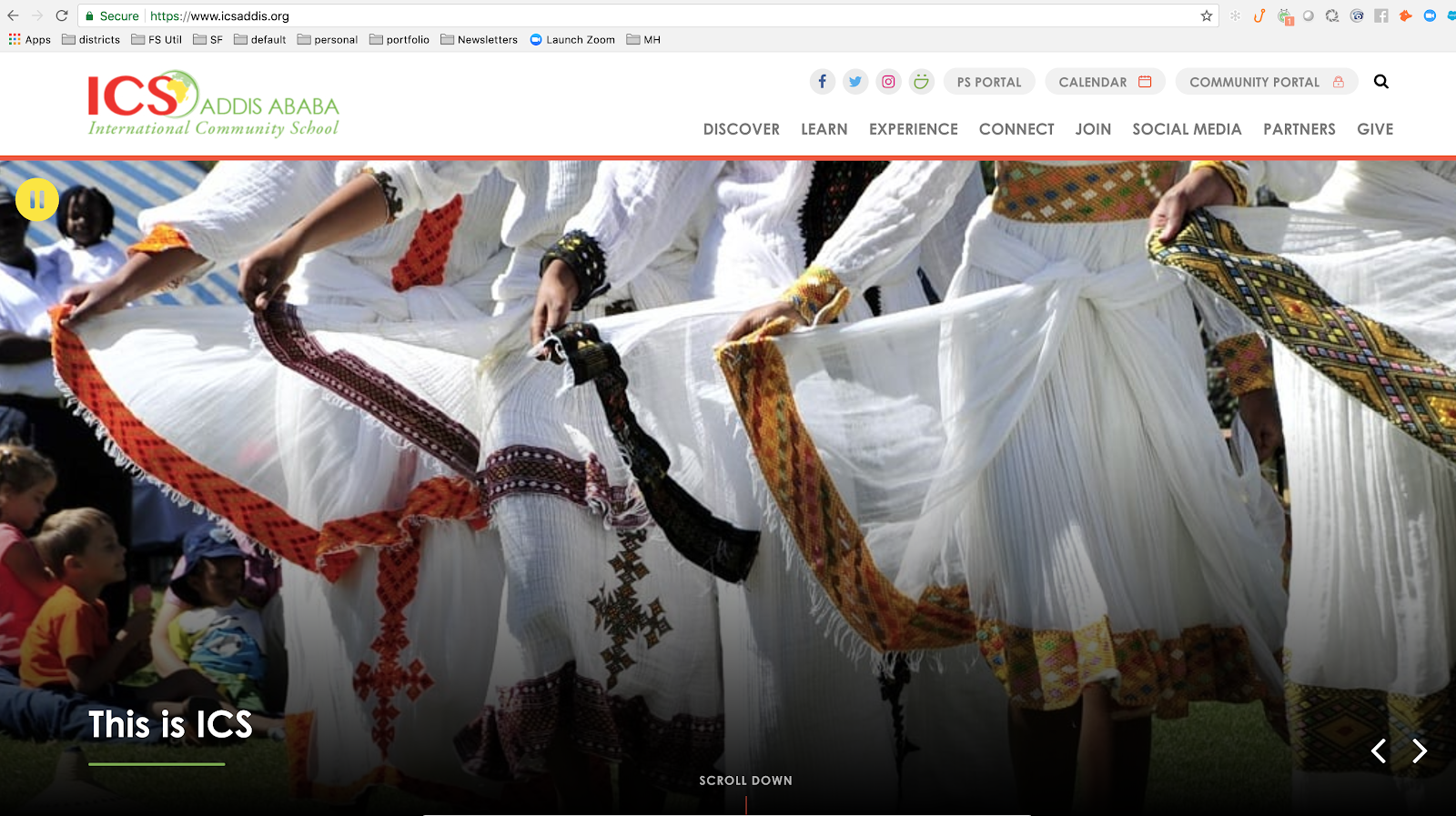This screenshot has width=1456, height=816.
Task: Click the green padlock Secure indicator
Action: point(112,15)
